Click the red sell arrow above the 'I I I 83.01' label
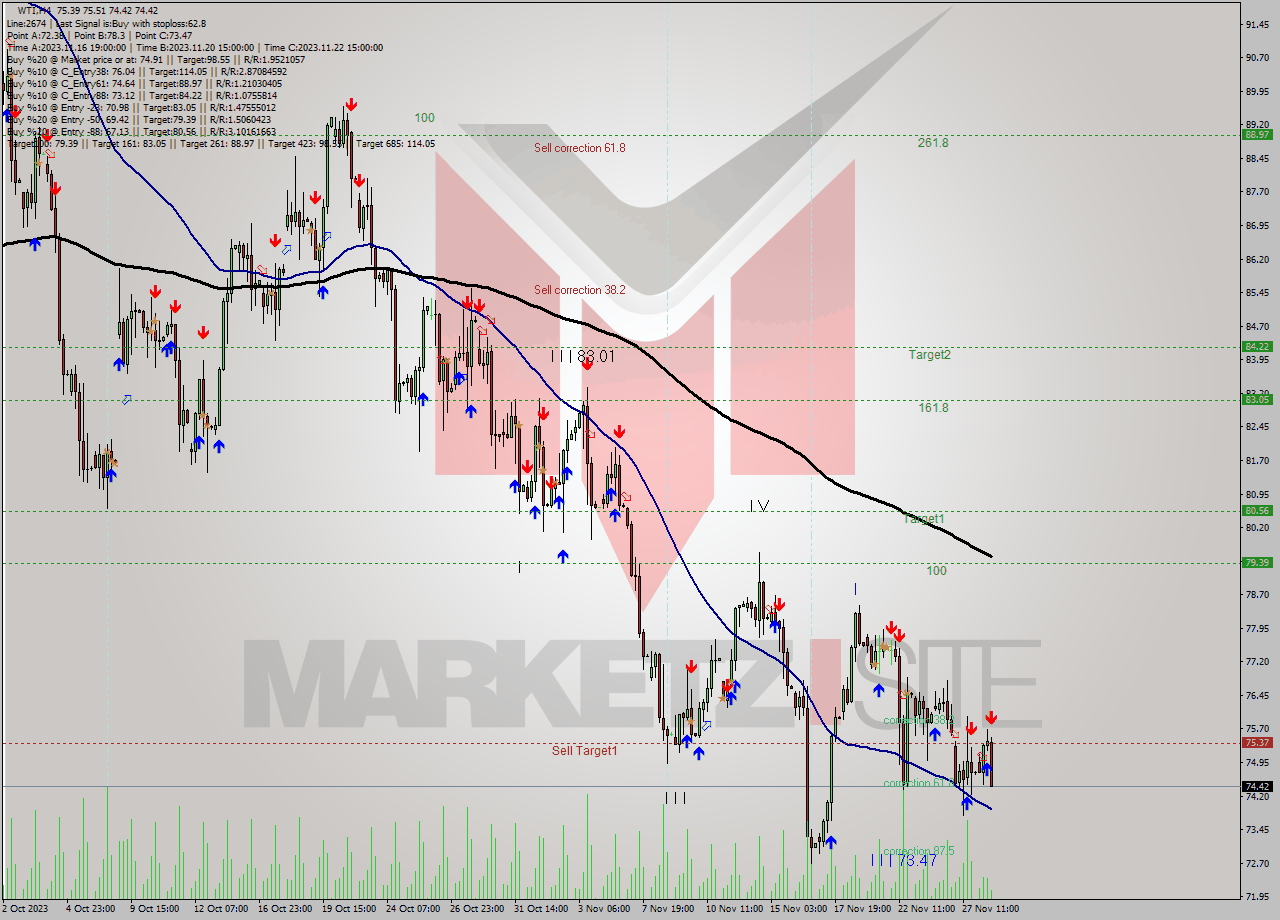This screenshot has width=1280, height=920. pos(587,365)
